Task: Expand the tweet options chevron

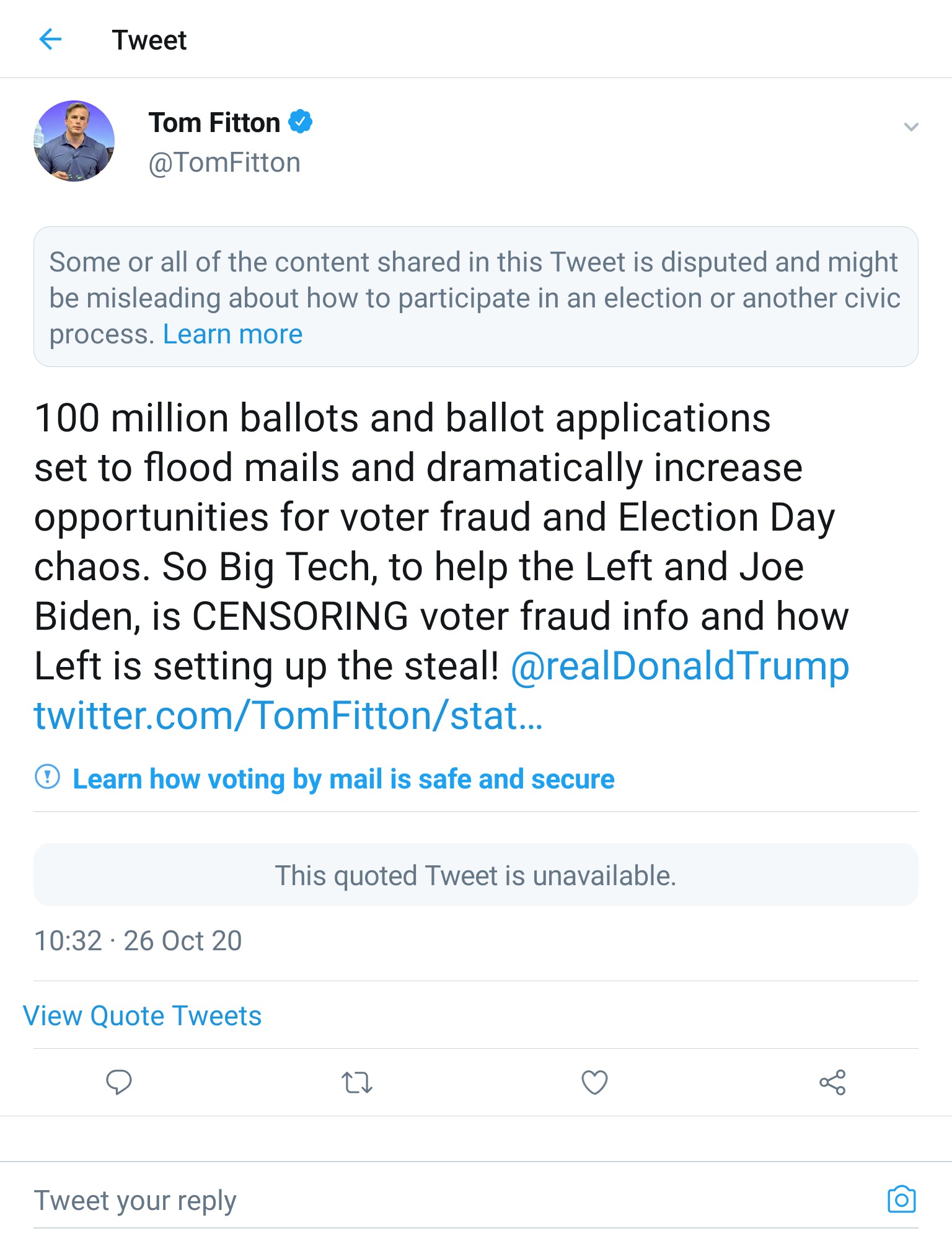Action: pos(910,127)
